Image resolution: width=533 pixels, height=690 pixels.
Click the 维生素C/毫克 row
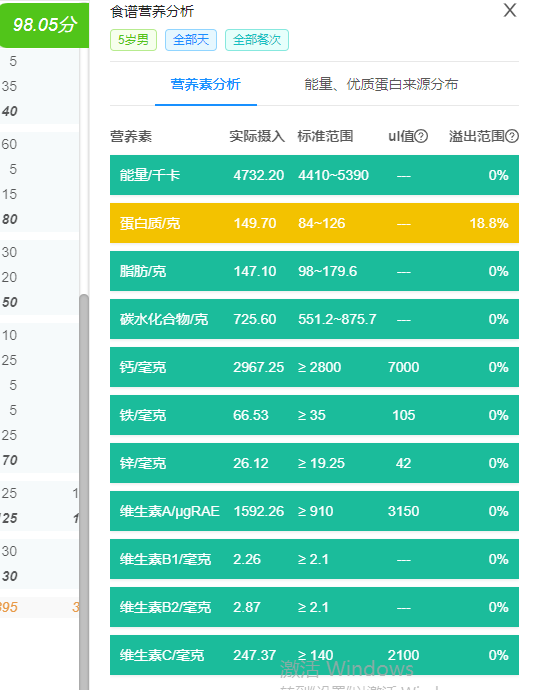(314, 655)
